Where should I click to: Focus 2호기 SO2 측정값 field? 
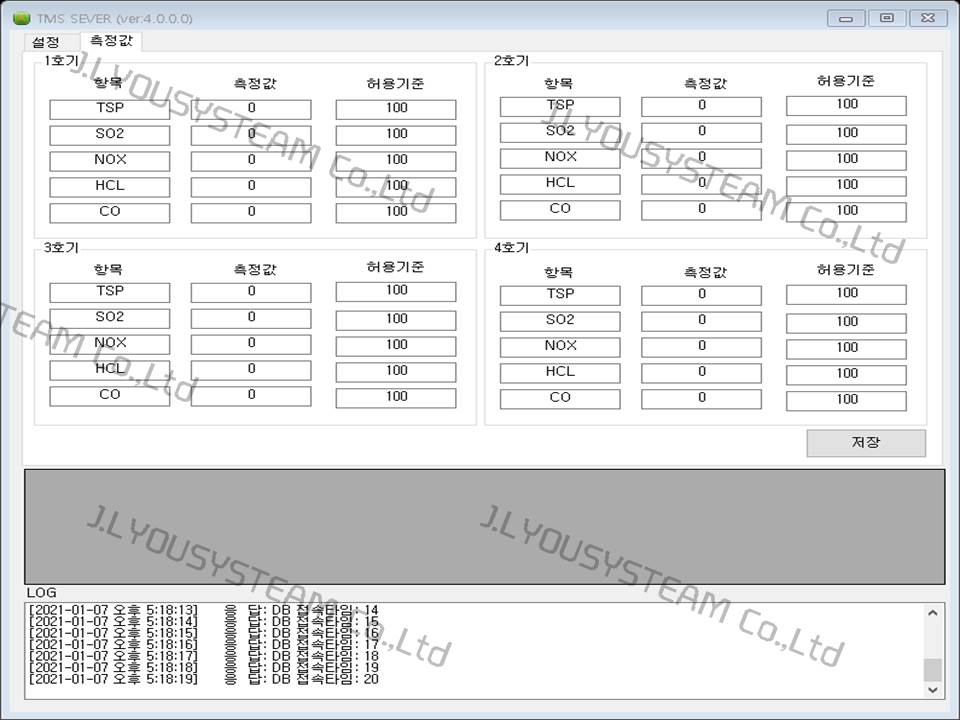tap(702, 133)
